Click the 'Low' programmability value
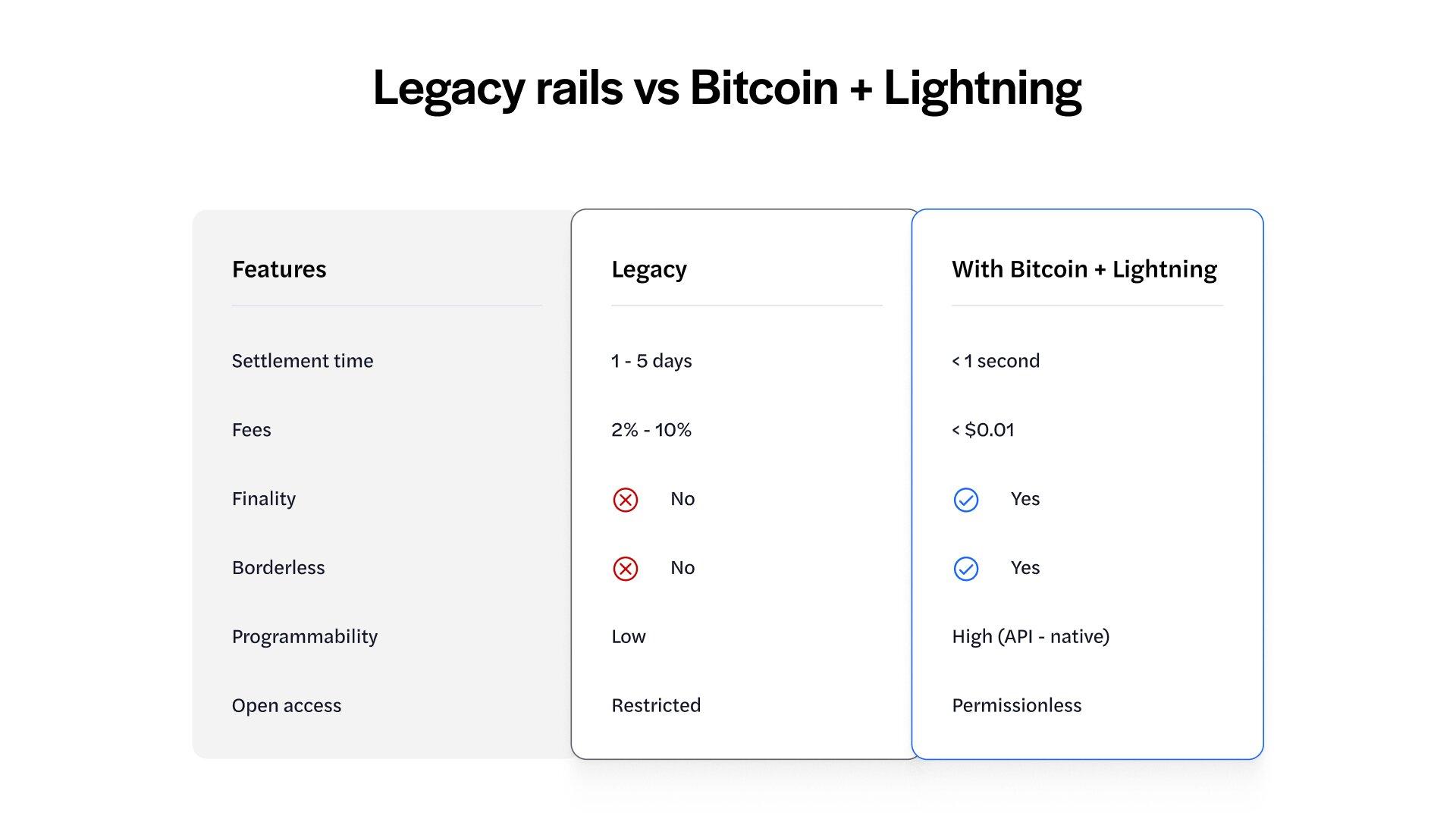 tap(629, 636)
